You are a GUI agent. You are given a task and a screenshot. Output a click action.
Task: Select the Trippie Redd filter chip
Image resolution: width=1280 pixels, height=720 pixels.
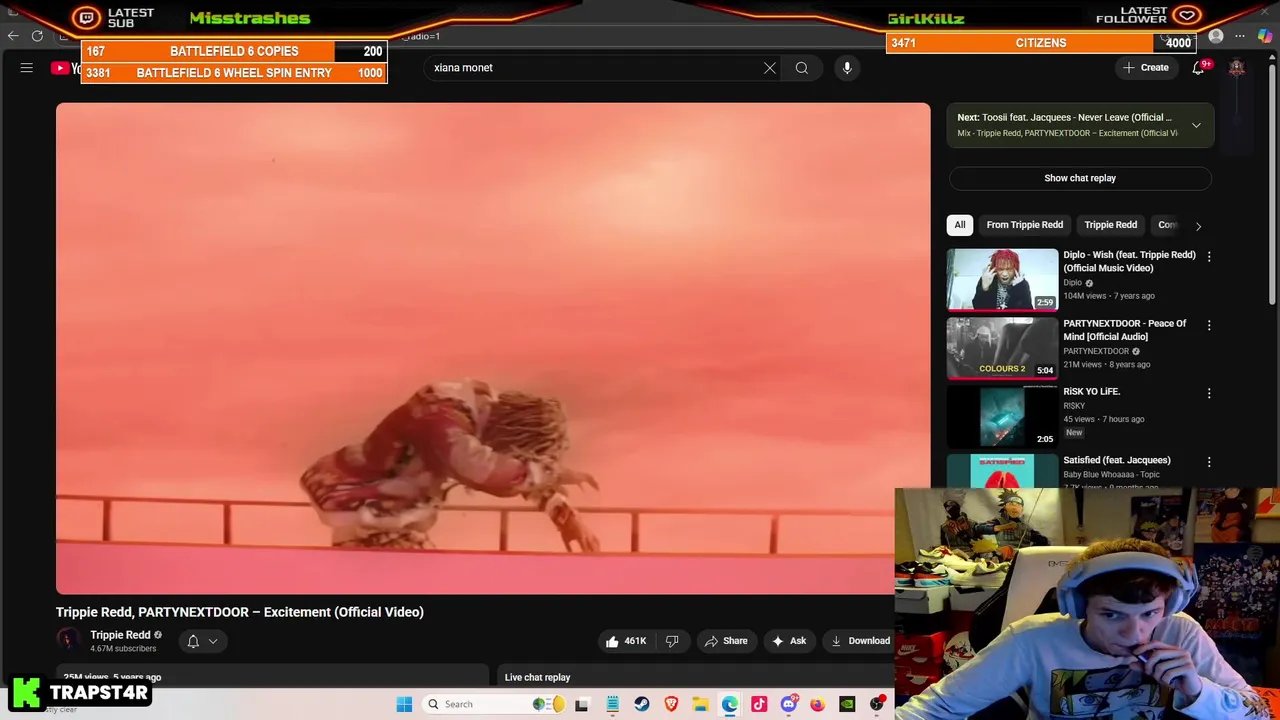[x=1111, y=225]
